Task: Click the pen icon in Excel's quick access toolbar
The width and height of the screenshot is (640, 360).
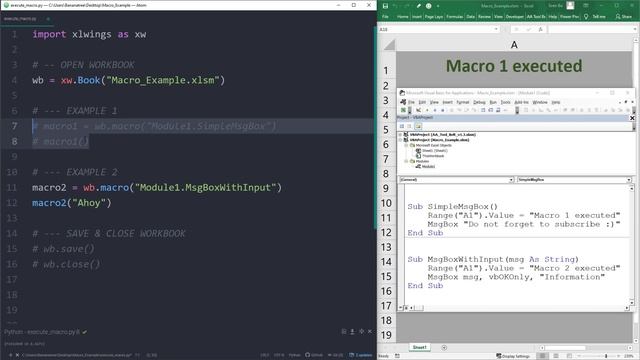Action: coord(418,6)
